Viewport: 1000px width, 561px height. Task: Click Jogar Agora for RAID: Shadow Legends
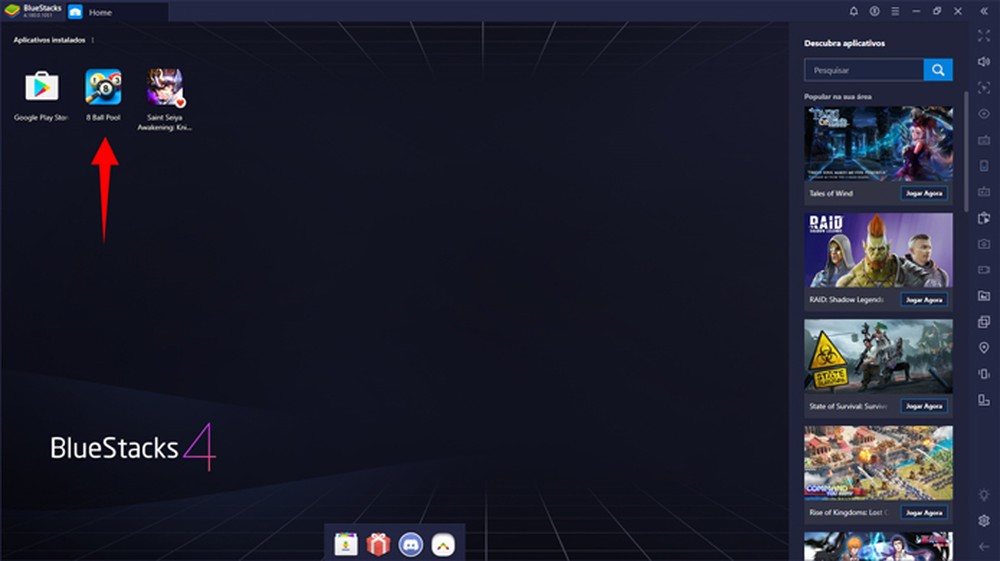[x=923, y=300]
